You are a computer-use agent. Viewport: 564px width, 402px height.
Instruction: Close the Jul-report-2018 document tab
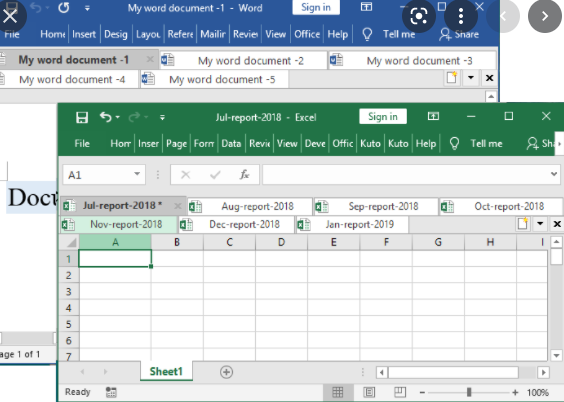pos(178,206)
